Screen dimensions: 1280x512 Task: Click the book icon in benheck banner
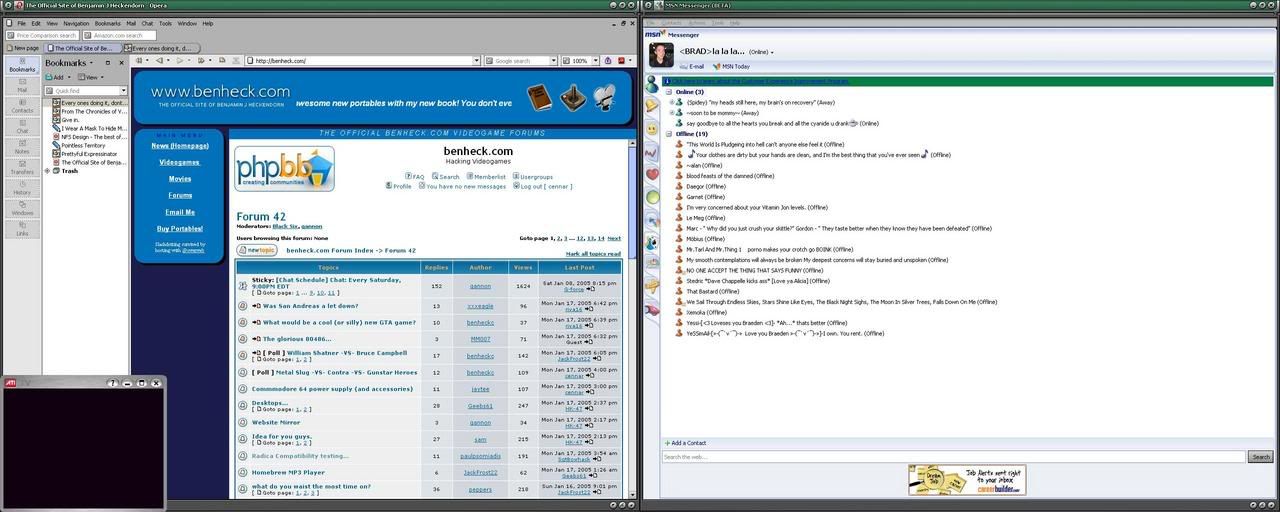click(x=539, y=97)
